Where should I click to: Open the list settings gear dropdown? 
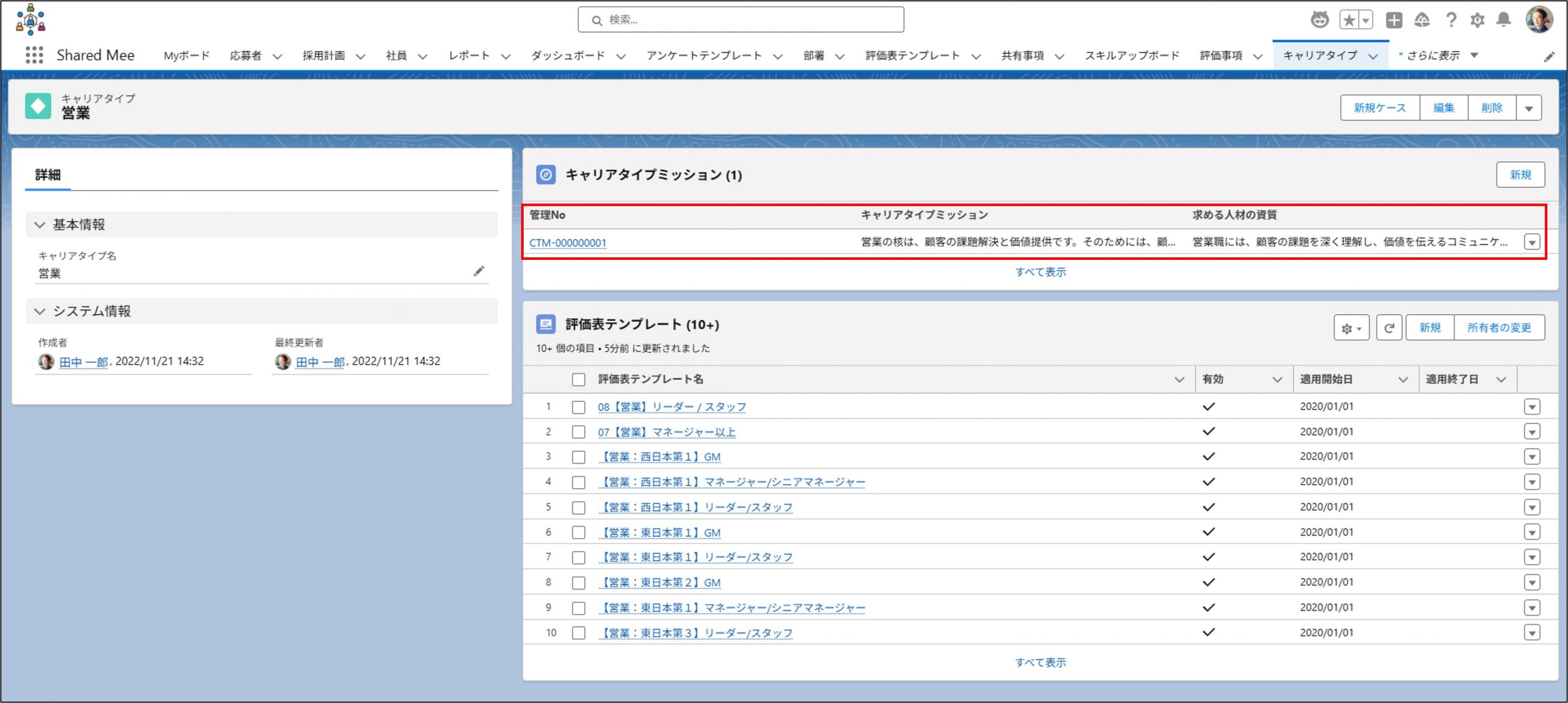click(1351, 328)
